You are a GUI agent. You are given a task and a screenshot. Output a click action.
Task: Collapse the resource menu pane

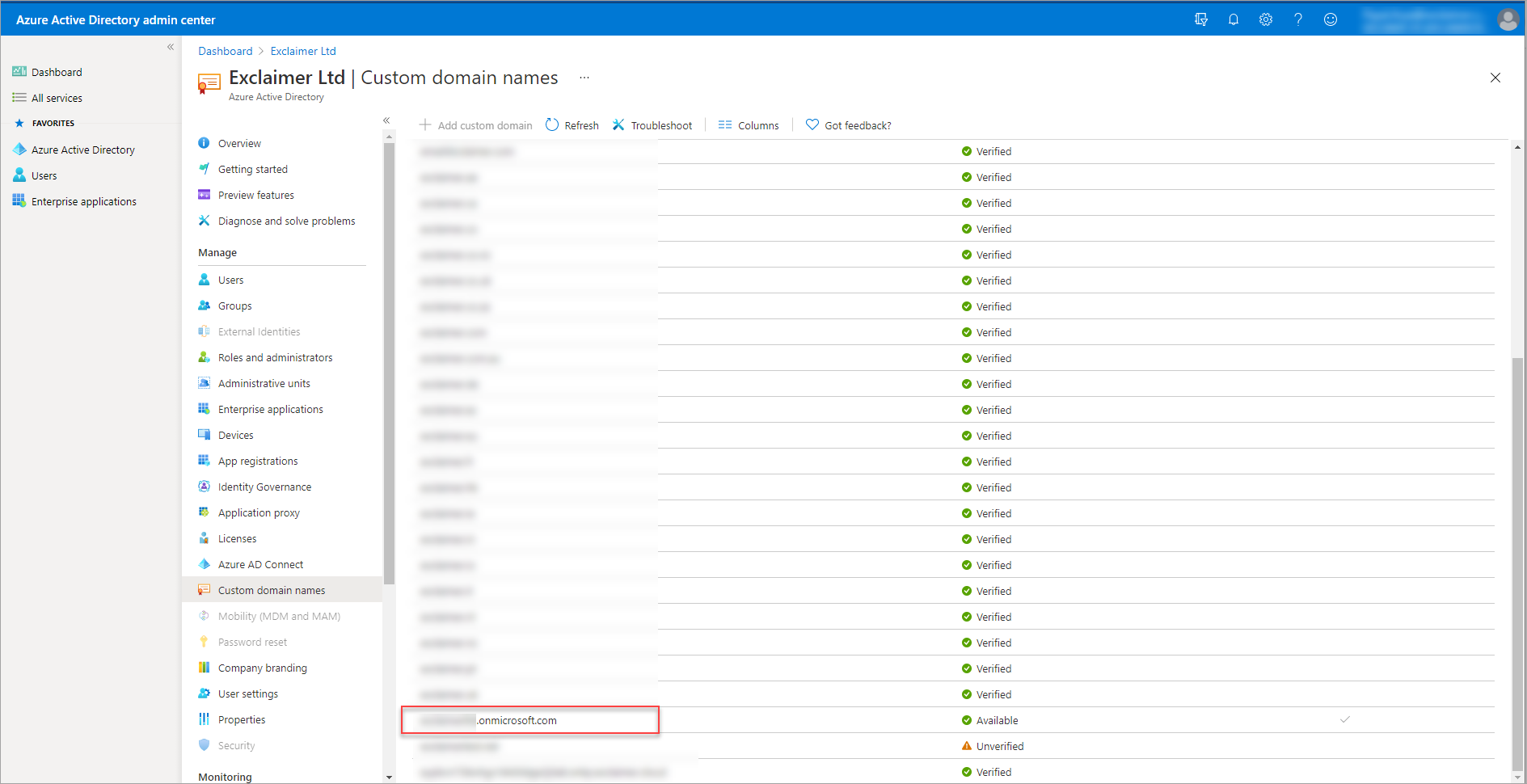coord(386,120)
